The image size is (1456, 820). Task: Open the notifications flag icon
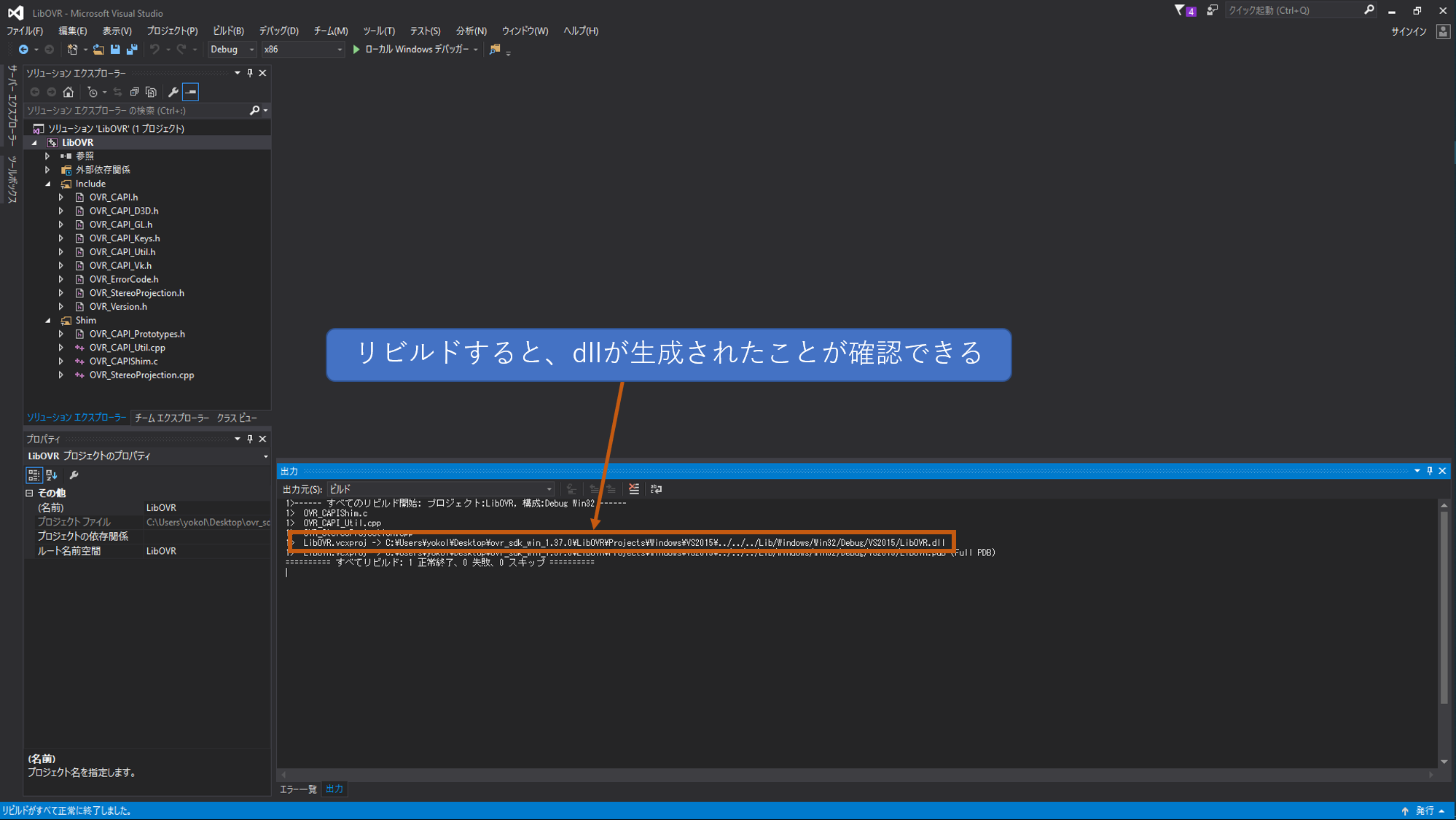[1181, 10]
